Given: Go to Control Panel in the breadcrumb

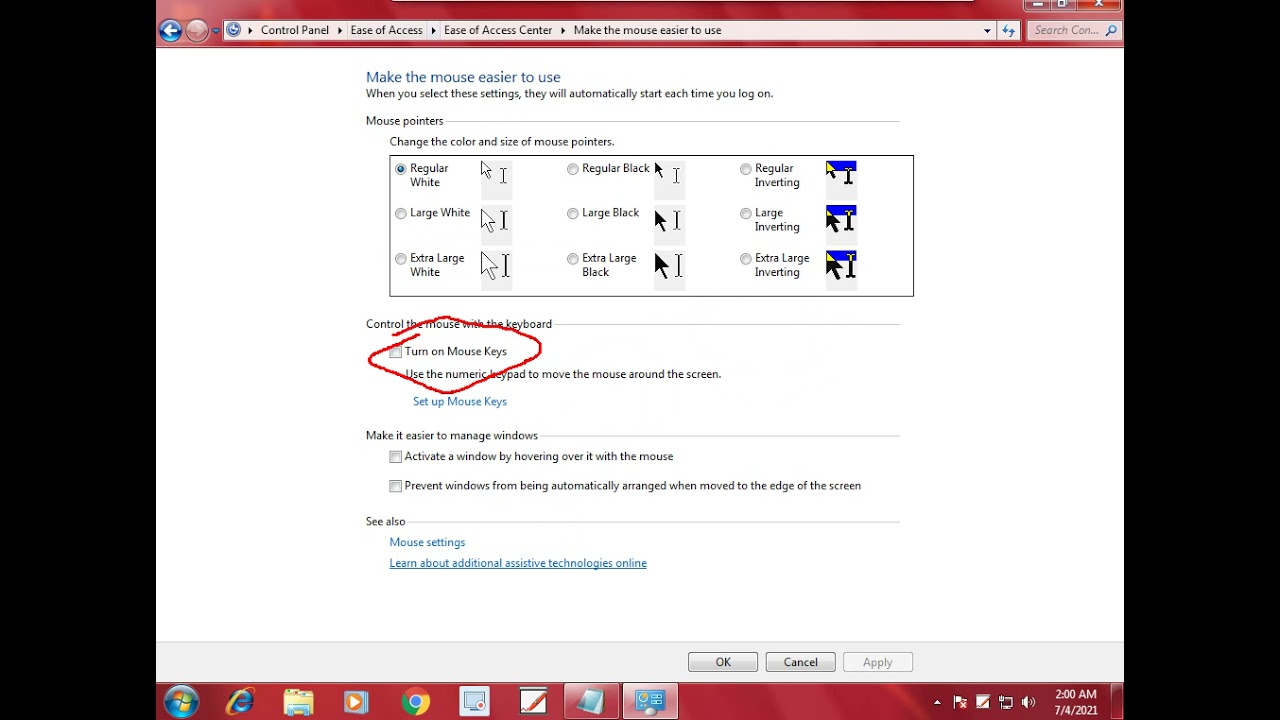Looking at the screenshot, I should point(295,31).
